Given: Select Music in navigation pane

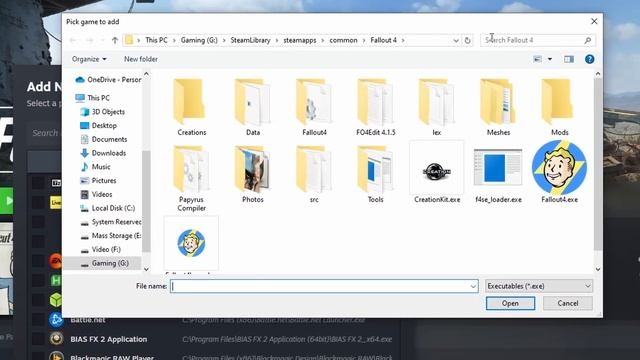Looking at the screenshot, I should pos(96,167).
